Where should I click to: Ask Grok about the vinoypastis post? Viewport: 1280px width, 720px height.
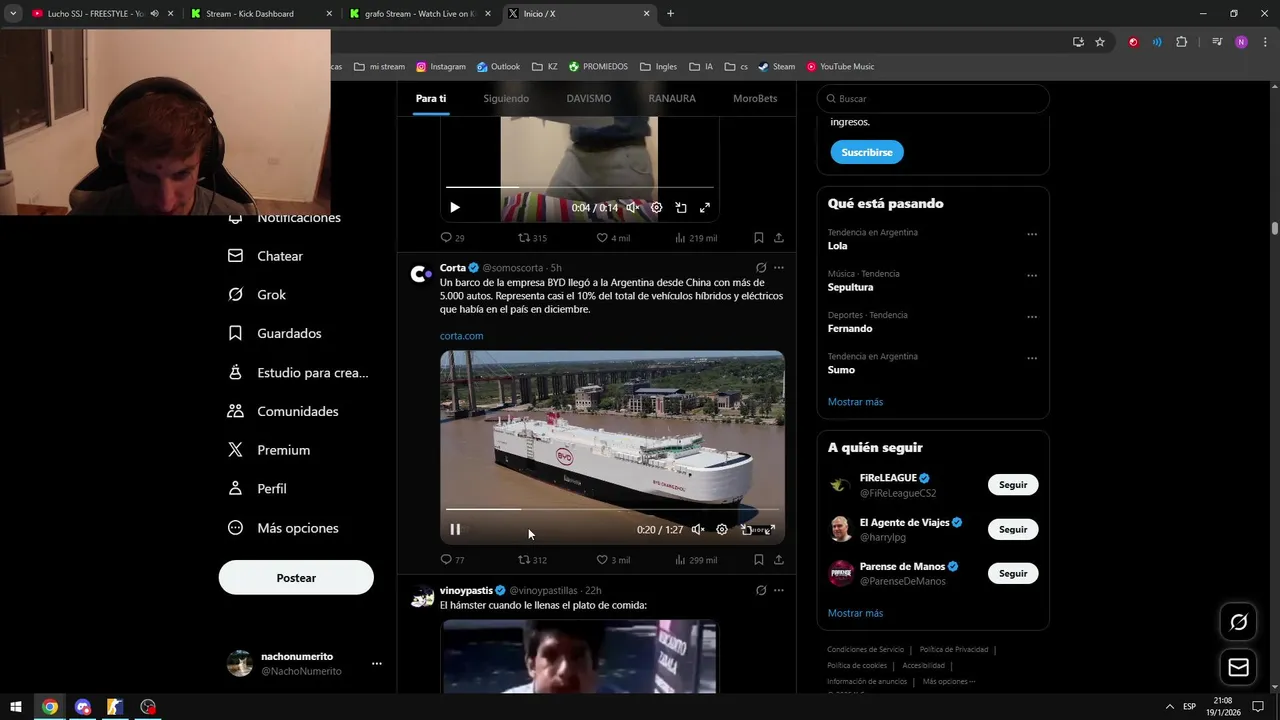pyautogui.click(x=761, y=590)
